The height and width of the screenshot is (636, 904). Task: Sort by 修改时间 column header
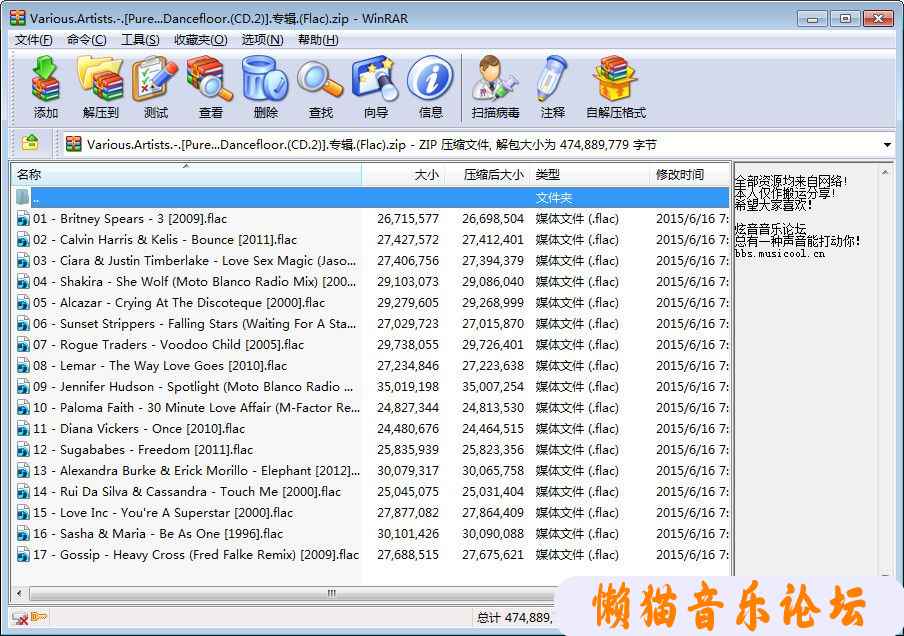(690, 174)
